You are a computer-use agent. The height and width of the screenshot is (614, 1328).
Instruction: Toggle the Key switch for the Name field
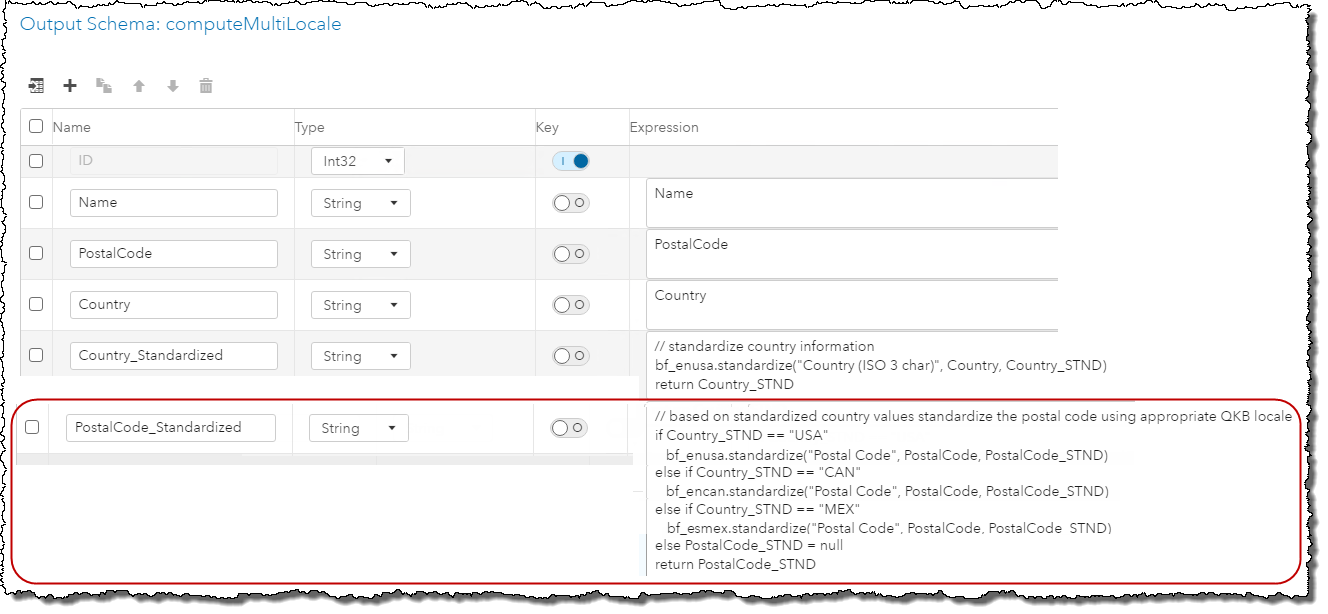[571, 203]
